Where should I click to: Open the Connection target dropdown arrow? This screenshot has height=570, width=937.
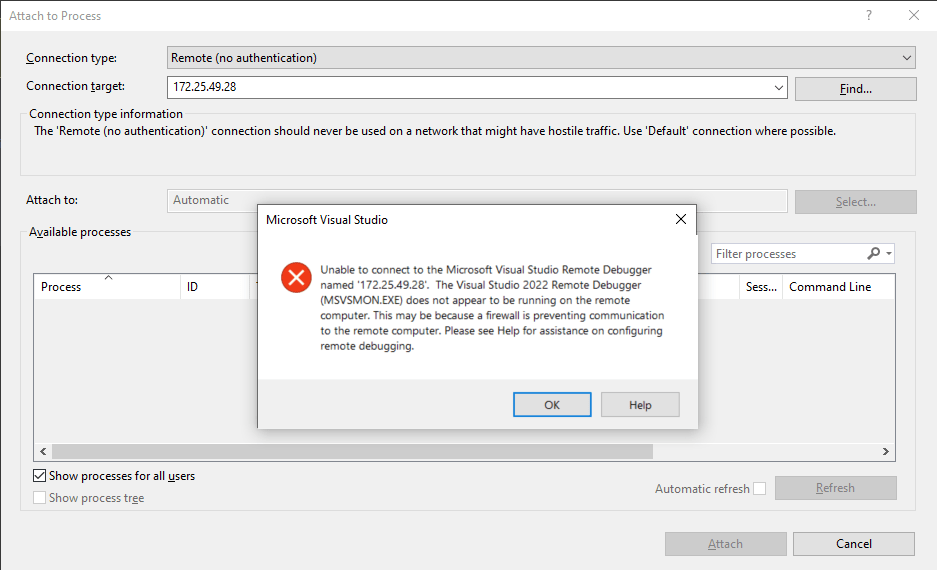[x=779, y=88]
